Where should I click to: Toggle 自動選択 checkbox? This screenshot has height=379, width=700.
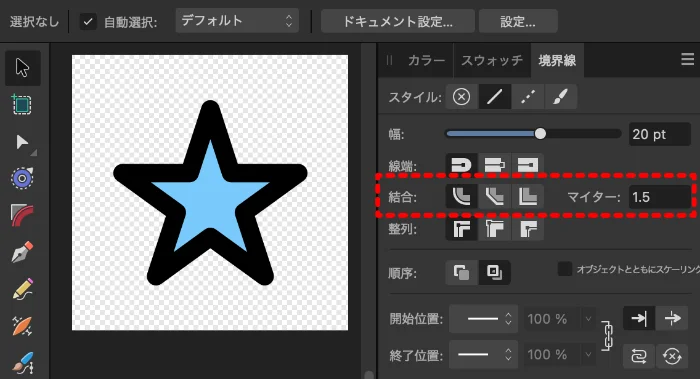(x=88, y=21)
